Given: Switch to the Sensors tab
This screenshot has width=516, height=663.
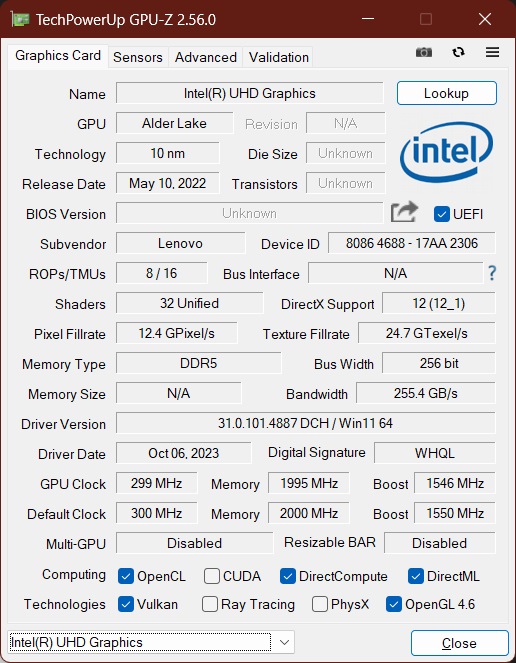Looking at the screenshot, I should [x=138, y=57].
